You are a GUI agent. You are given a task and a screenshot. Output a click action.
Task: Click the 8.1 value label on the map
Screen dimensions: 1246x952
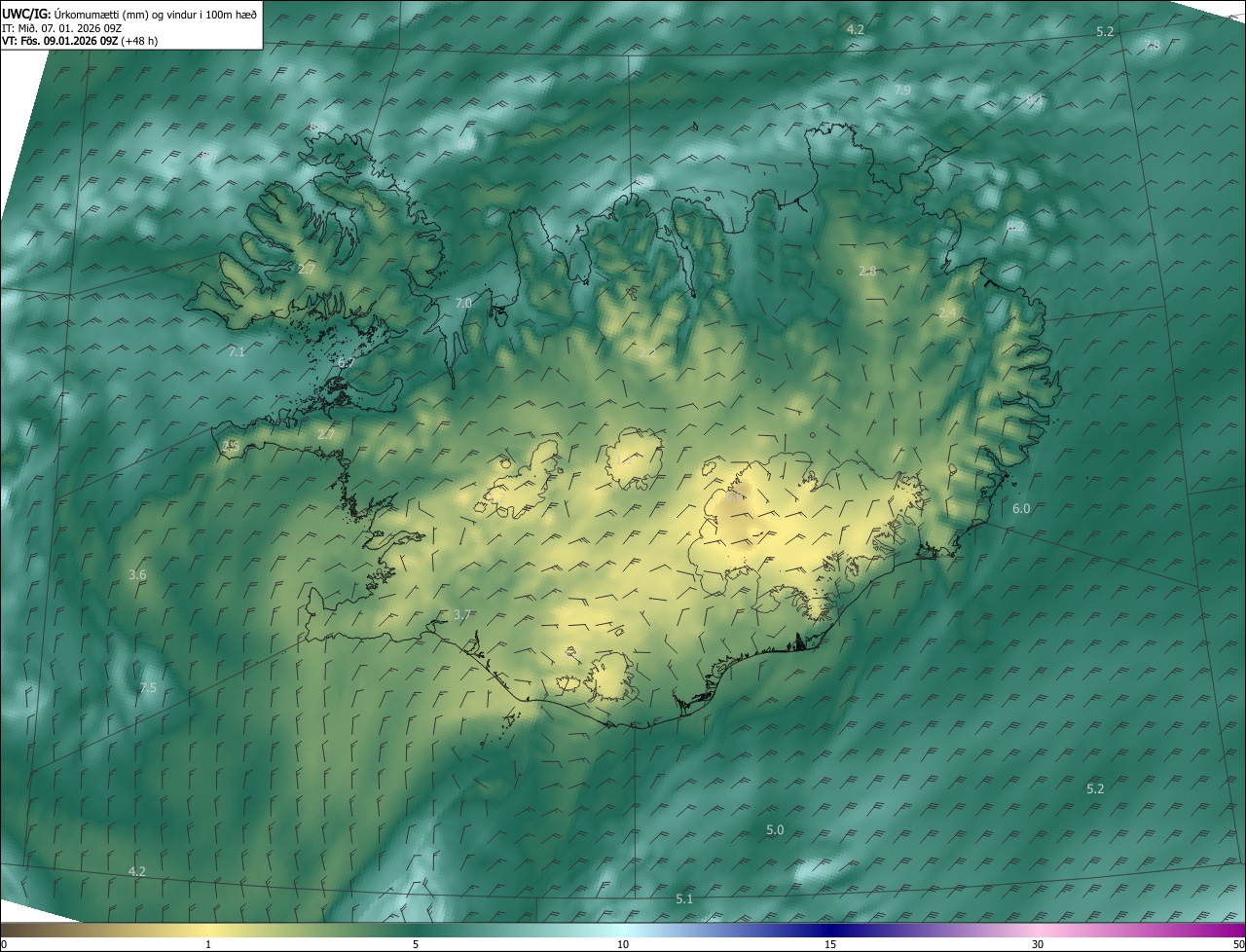[1034, 99]
